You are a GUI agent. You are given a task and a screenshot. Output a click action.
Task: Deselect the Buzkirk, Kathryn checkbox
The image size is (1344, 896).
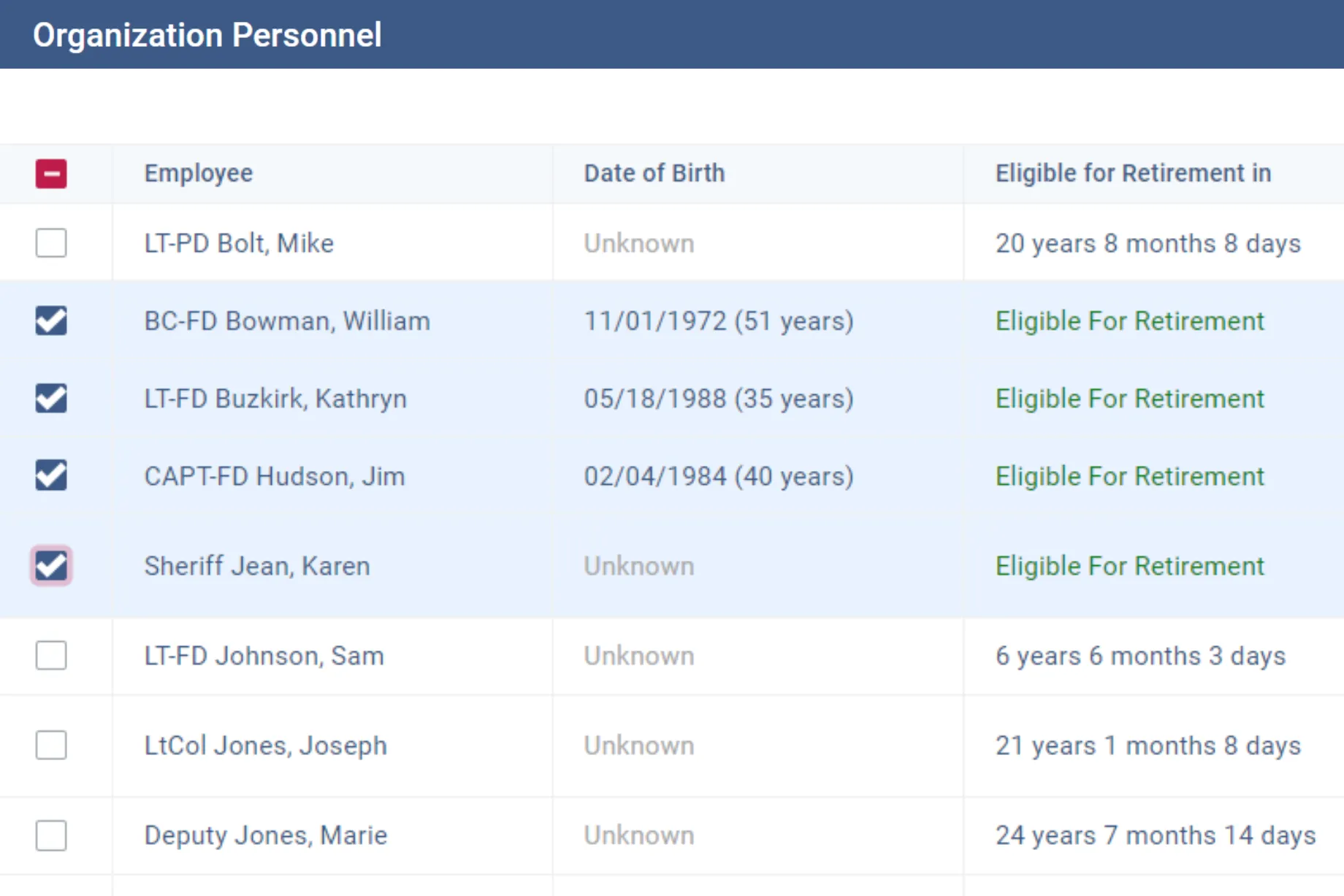pos(51,399)
